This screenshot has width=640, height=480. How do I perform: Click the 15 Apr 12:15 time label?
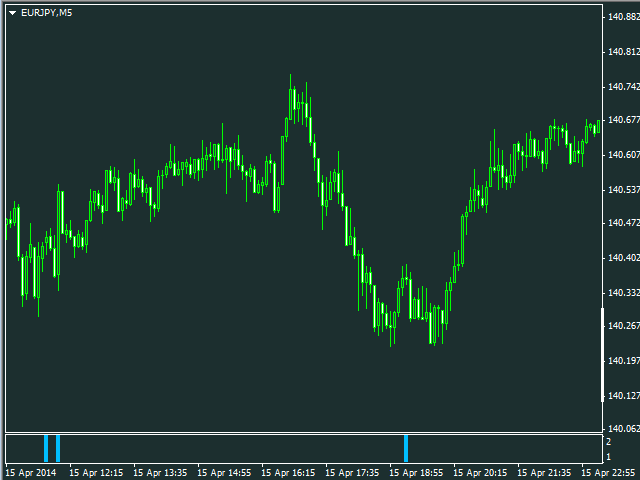click(x=96, y=473)
